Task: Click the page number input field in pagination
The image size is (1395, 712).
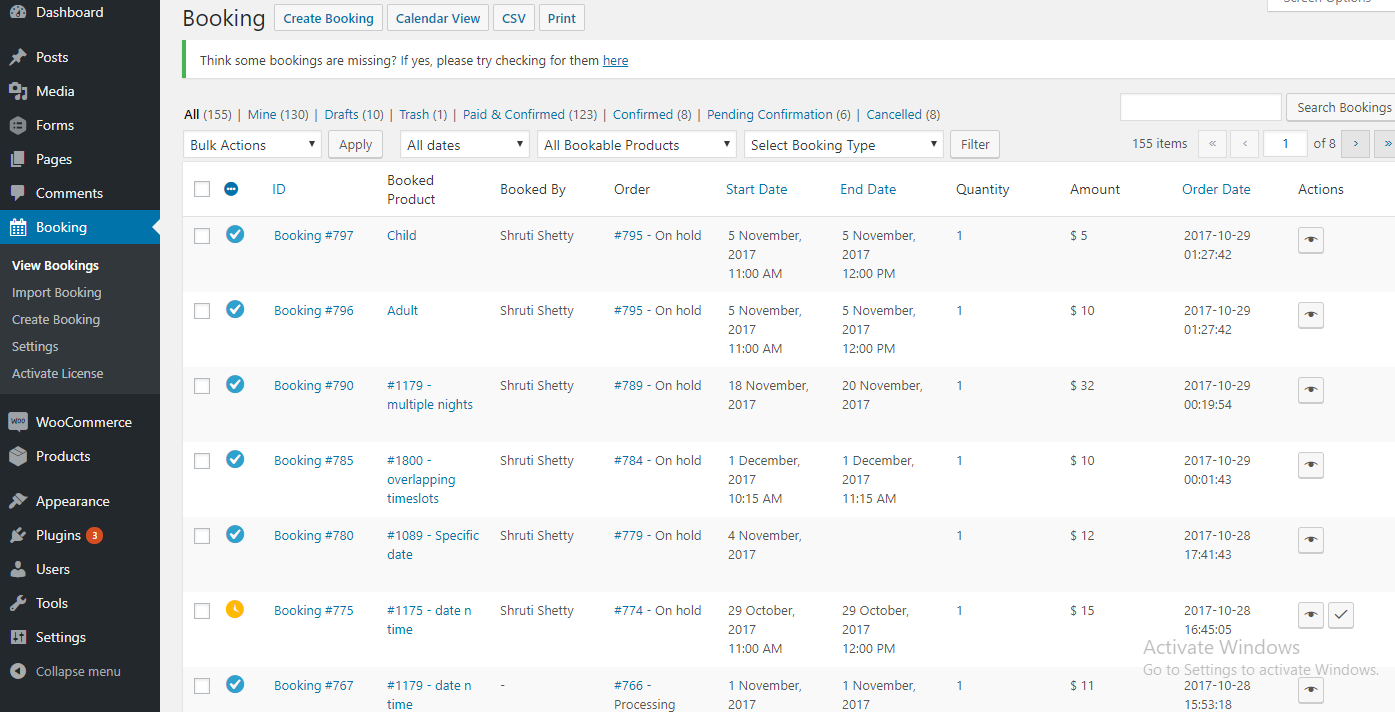Action: 1285,143
